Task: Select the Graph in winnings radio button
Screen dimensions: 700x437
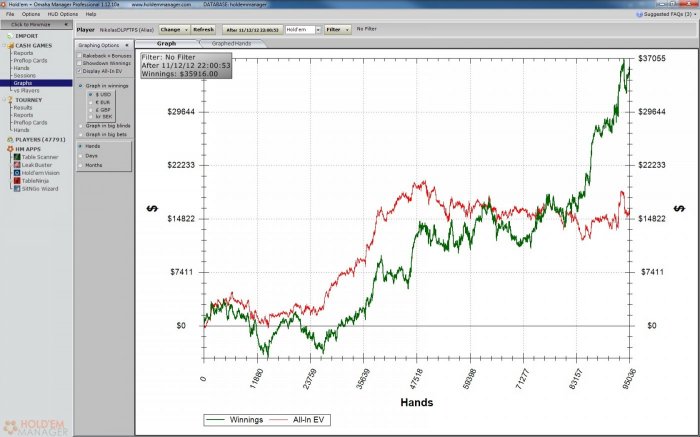Action: [x=81, y=86]
